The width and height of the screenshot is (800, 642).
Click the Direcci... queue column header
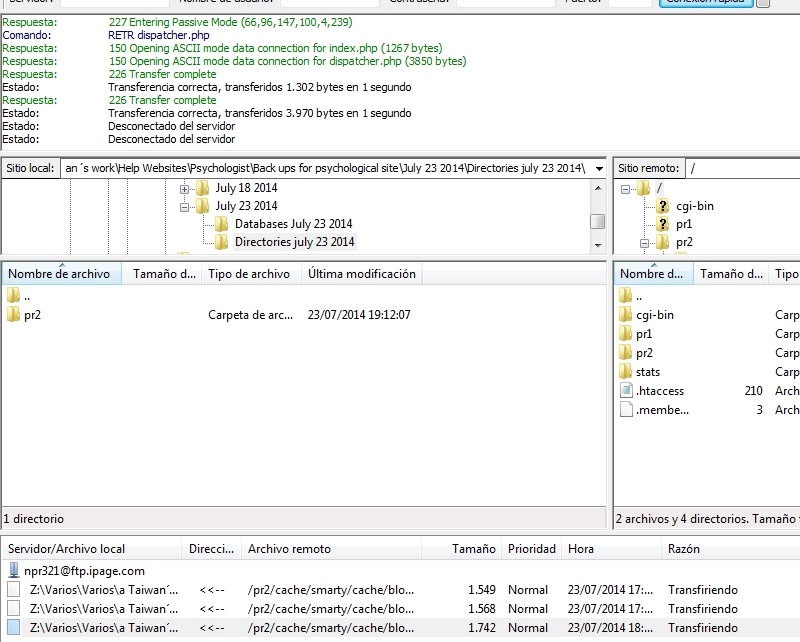tap(211, 549)
